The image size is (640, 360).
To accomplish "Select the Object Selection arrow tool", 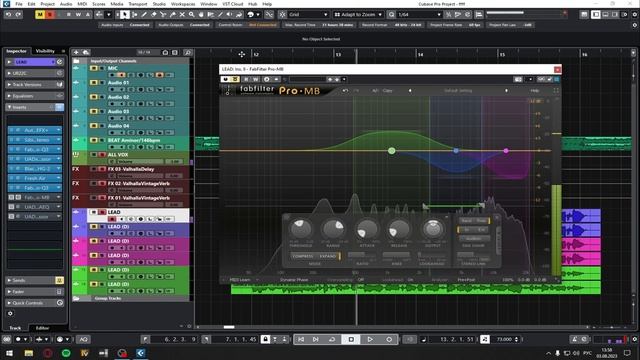I will (x=124, y=15).
